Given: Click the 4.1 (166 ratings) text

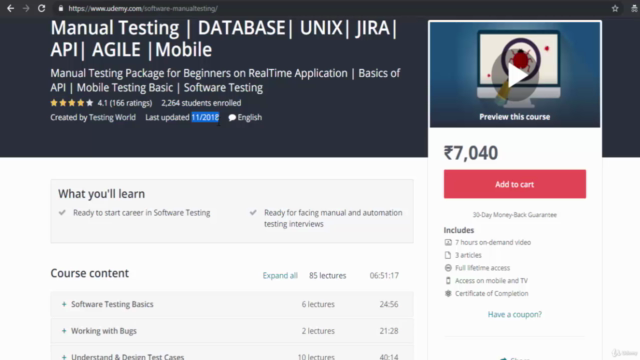Looking at the screenshot, I should point(124,103).
